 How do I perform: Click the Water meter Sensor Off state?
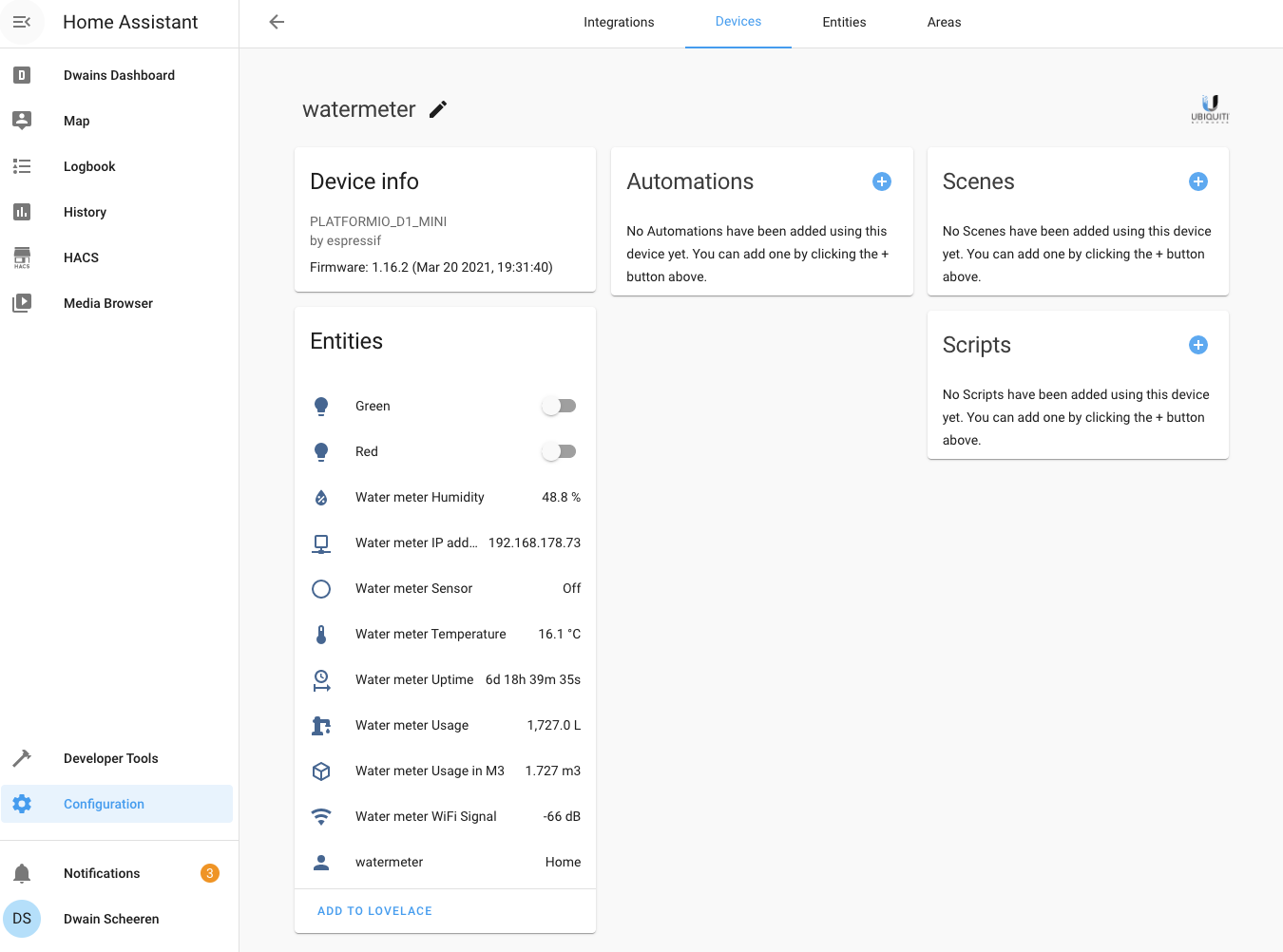[571, 588]
